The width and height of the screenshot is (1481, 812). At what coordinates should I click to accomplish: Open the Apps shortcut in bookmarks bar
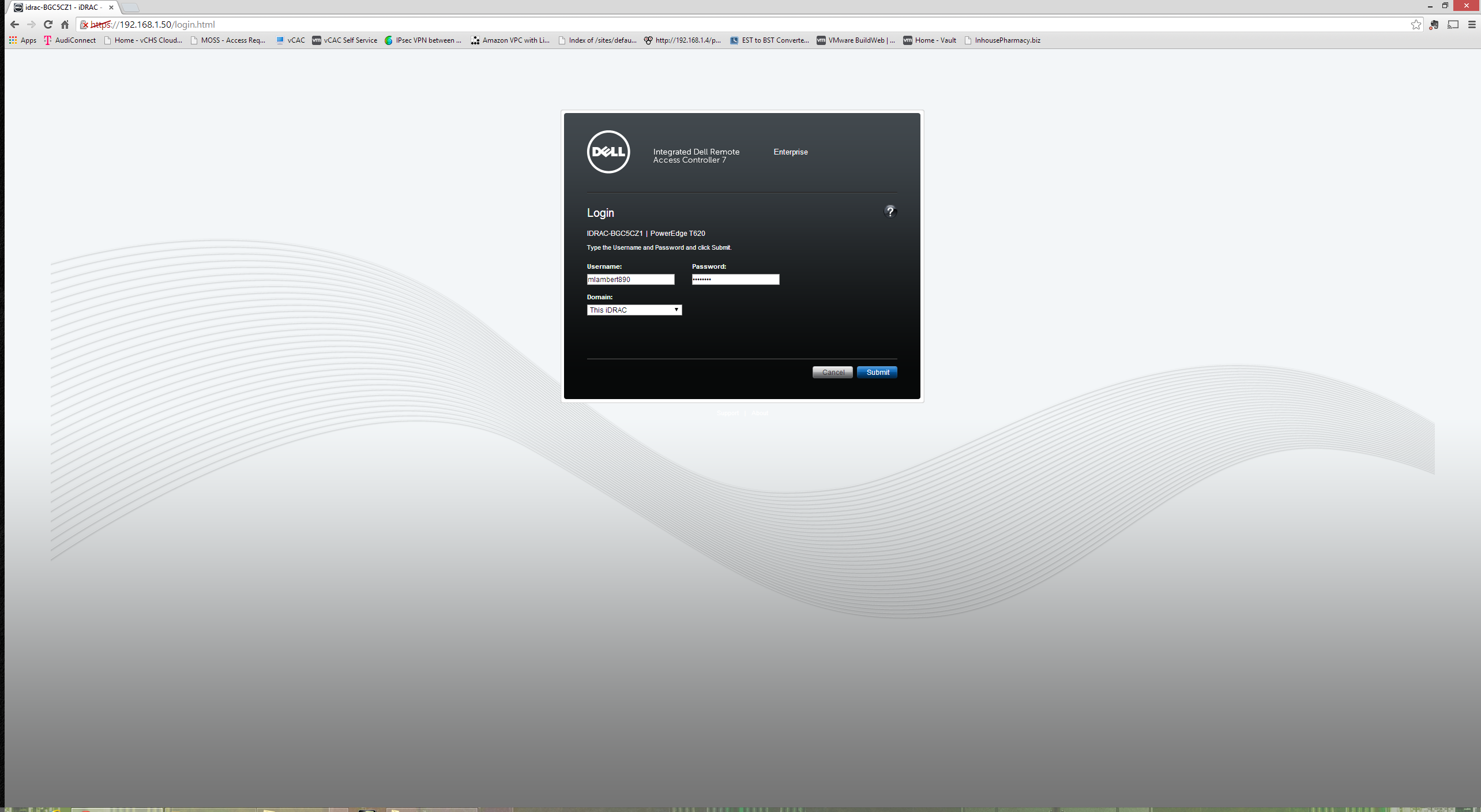click(22, 40)
